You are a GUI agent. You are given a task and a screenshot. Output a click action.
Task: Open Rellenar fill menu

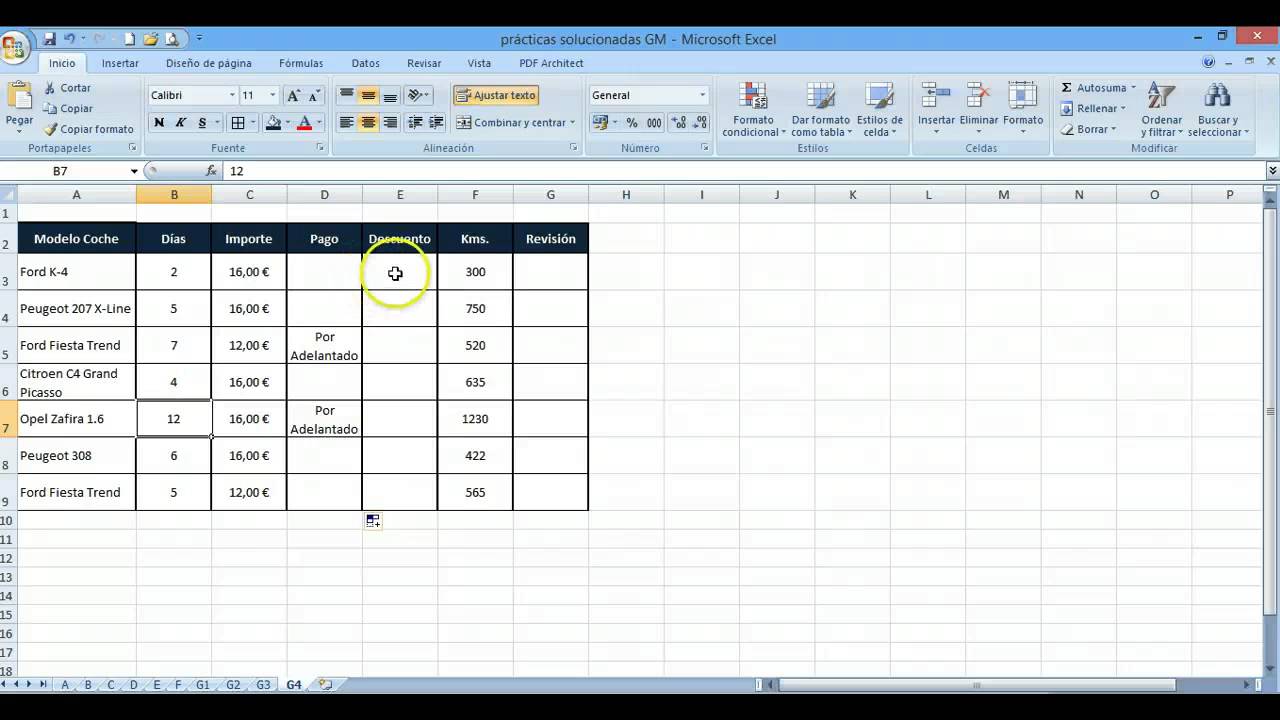click(x=1093, y=108)
